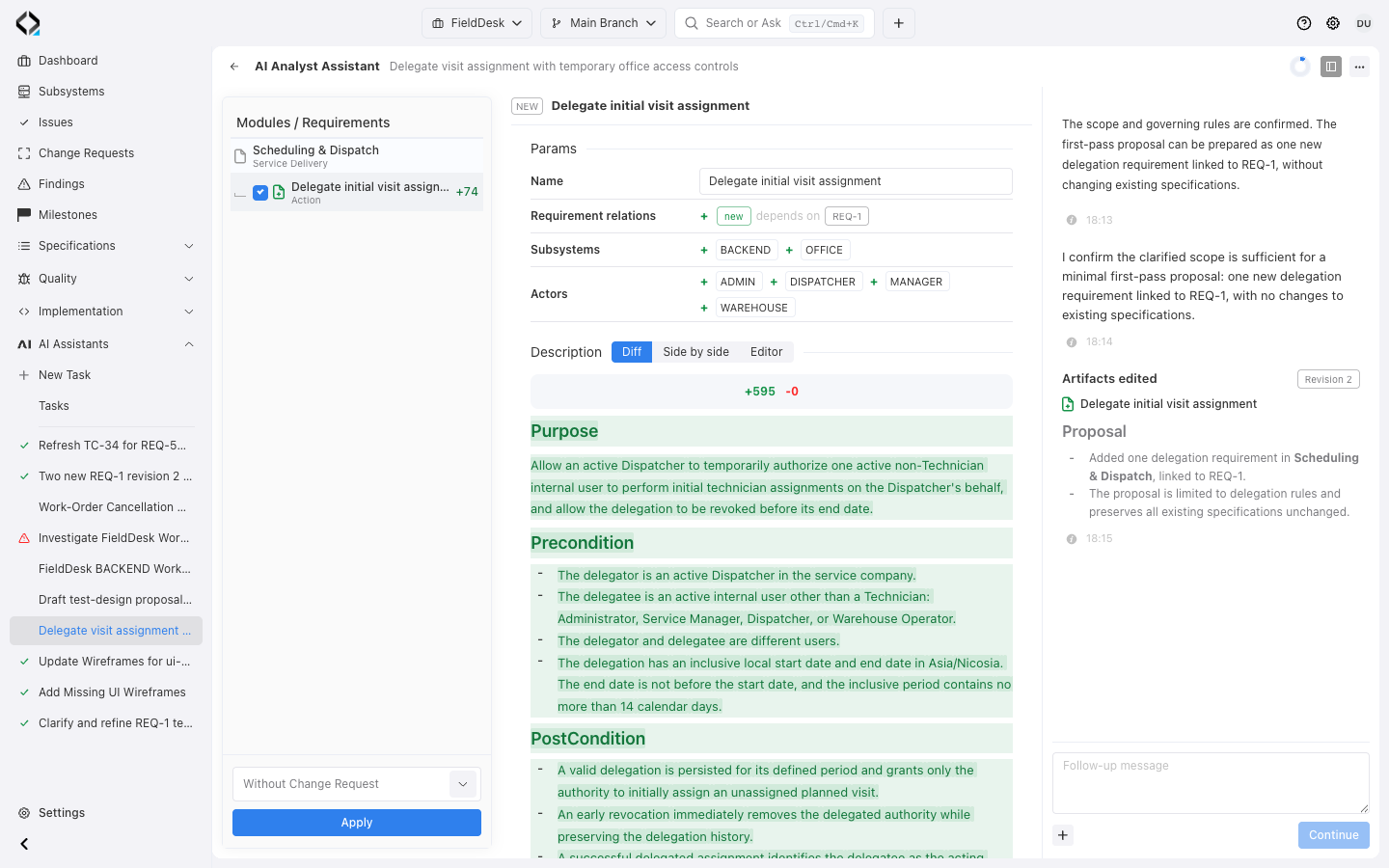Click the Continue button
The height and width of the screenshot is (868, 1389).
pyautogui.click(x=1333, y=835)
